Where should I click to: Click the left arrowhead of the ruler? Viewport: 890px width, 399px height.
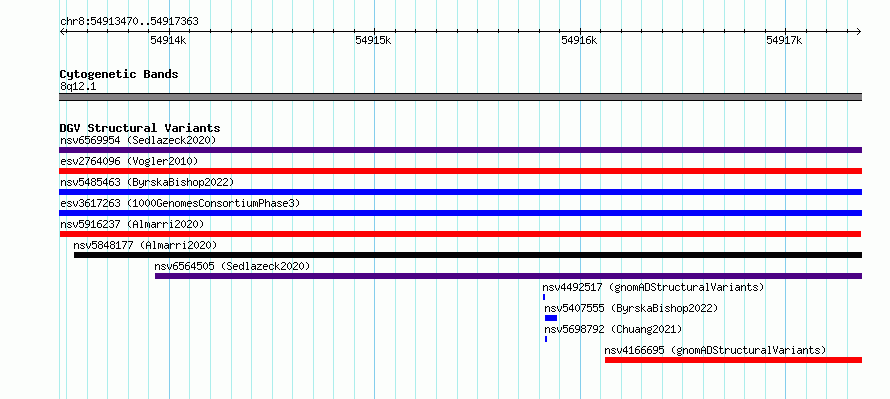[62, 31]
